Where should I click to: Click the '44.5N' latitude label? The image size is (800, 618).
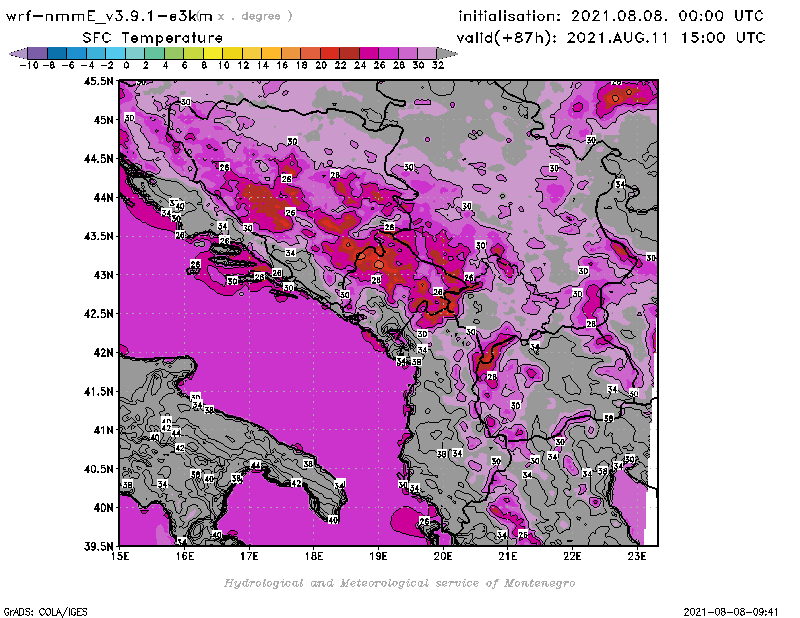click(99, 158)
